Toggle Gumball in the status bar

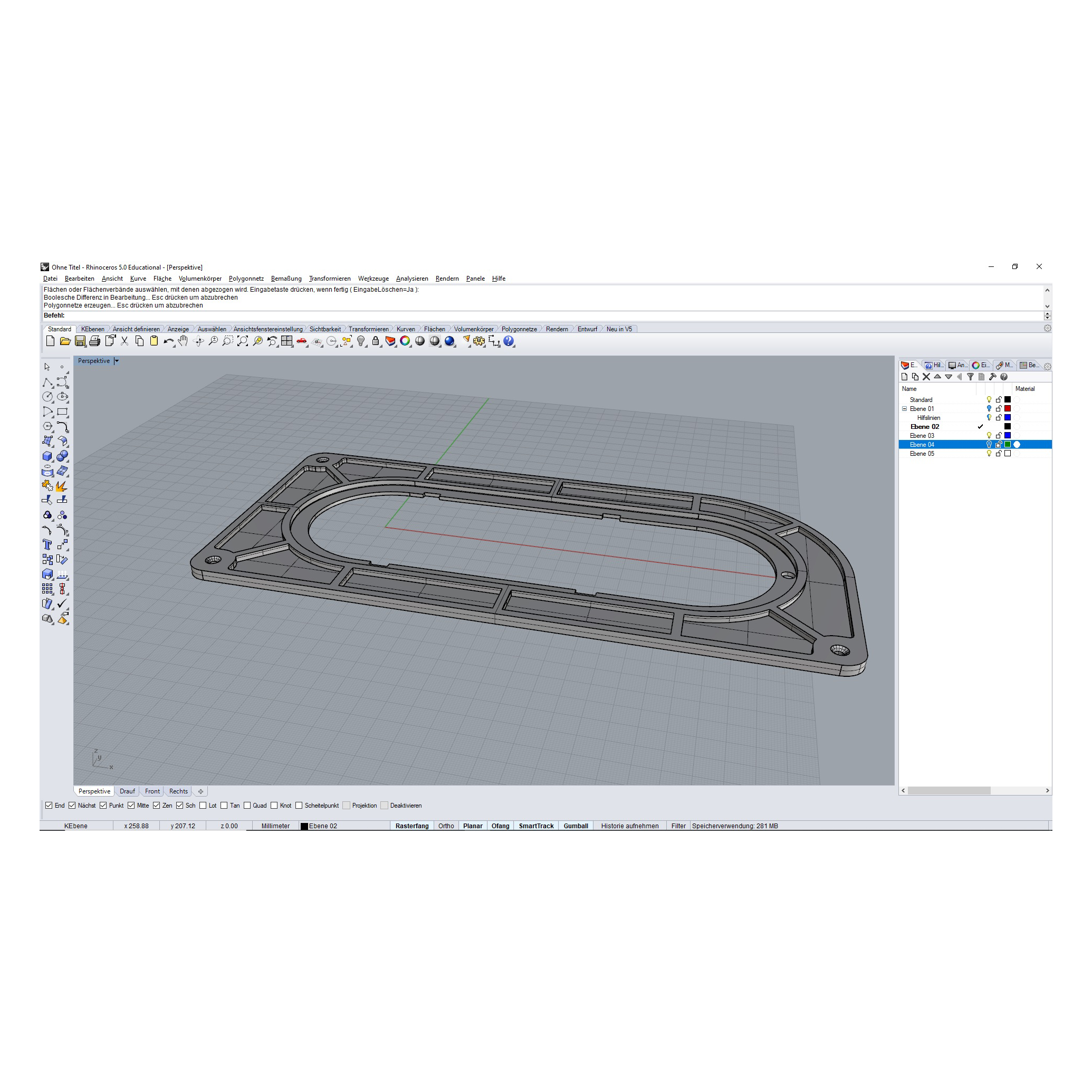click(x=576, y=826)
